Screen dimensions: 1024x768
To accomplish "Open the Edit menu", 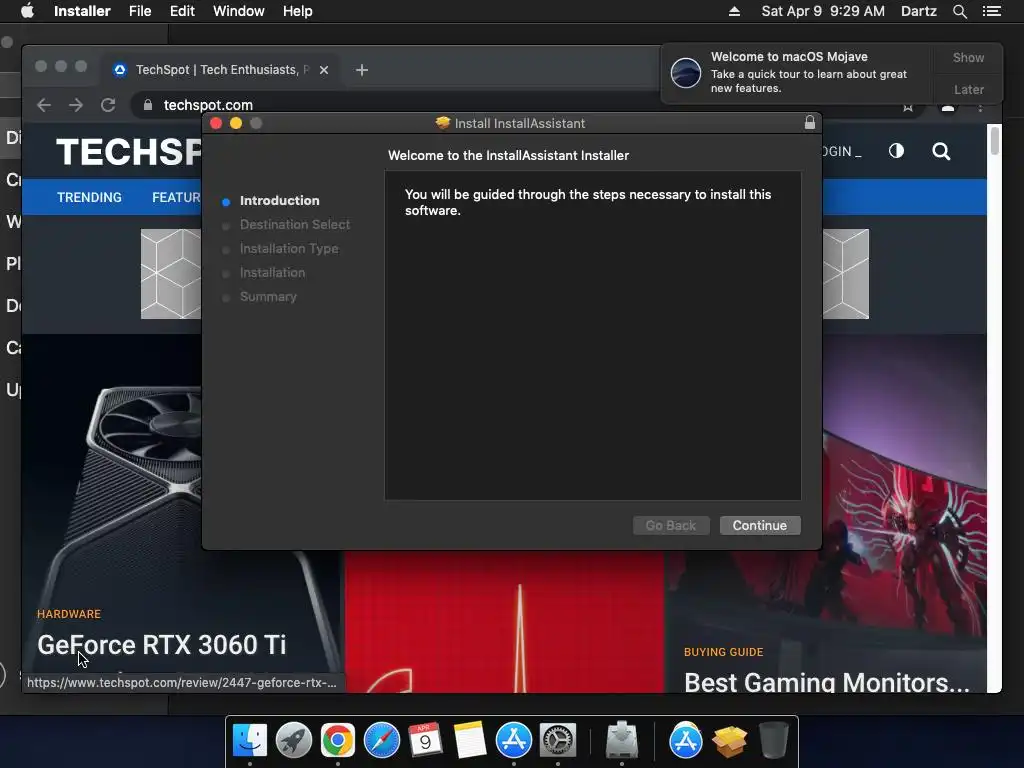I will coord(182,11).
